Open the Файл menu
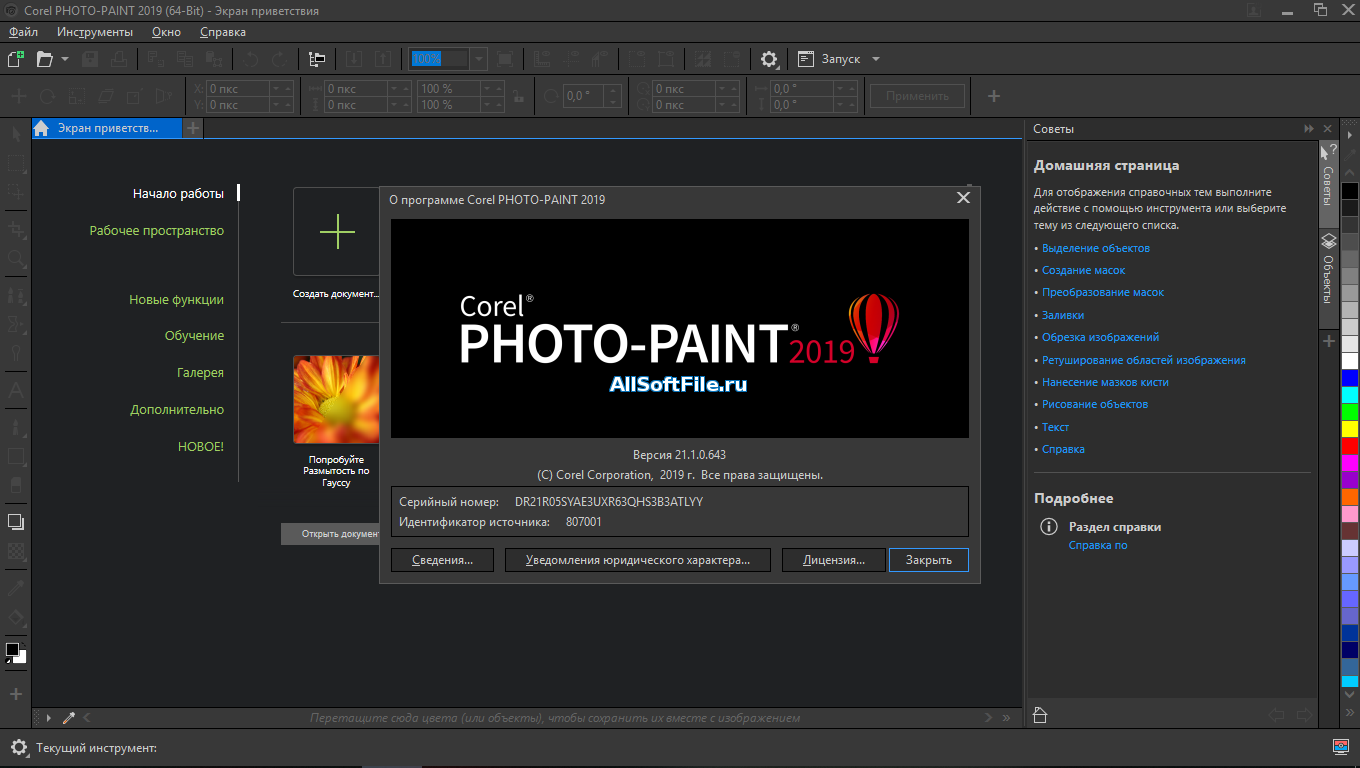This screenshot has height=768, width=1360. pos(23,31)
